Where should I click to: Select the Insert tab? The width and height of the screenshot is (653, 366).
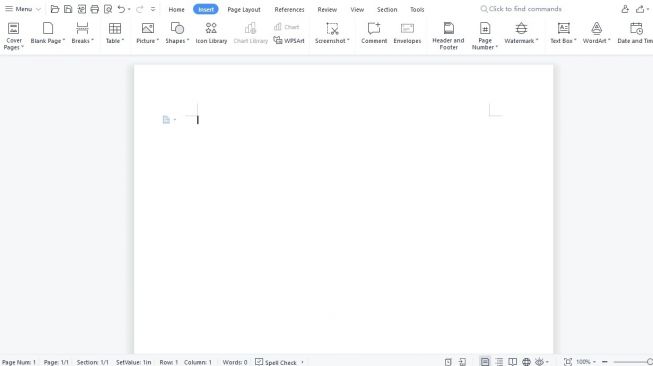click(x=206, y=9)
